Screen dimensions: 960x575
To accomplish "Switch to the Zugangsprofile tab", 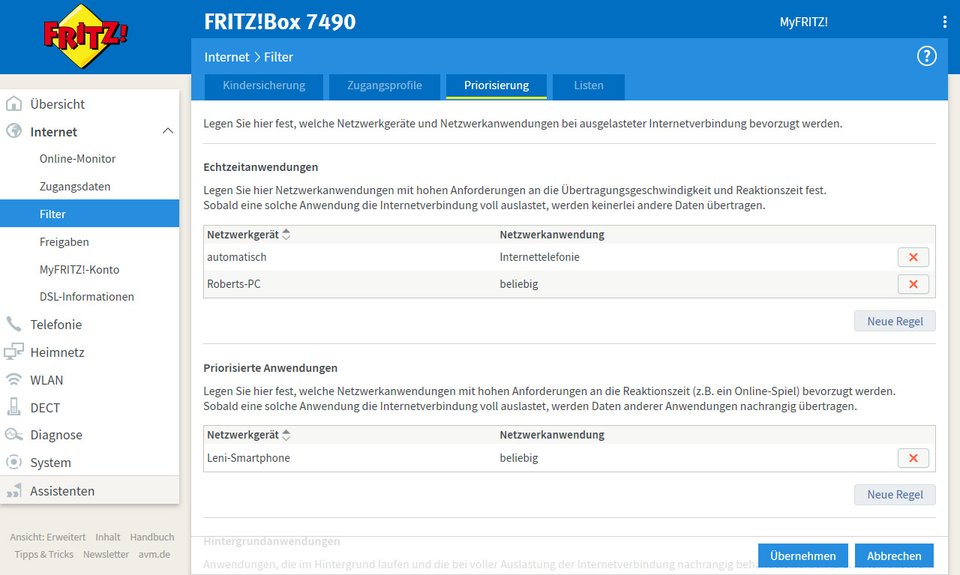I will pyautogui.click(x=384, y=86).
